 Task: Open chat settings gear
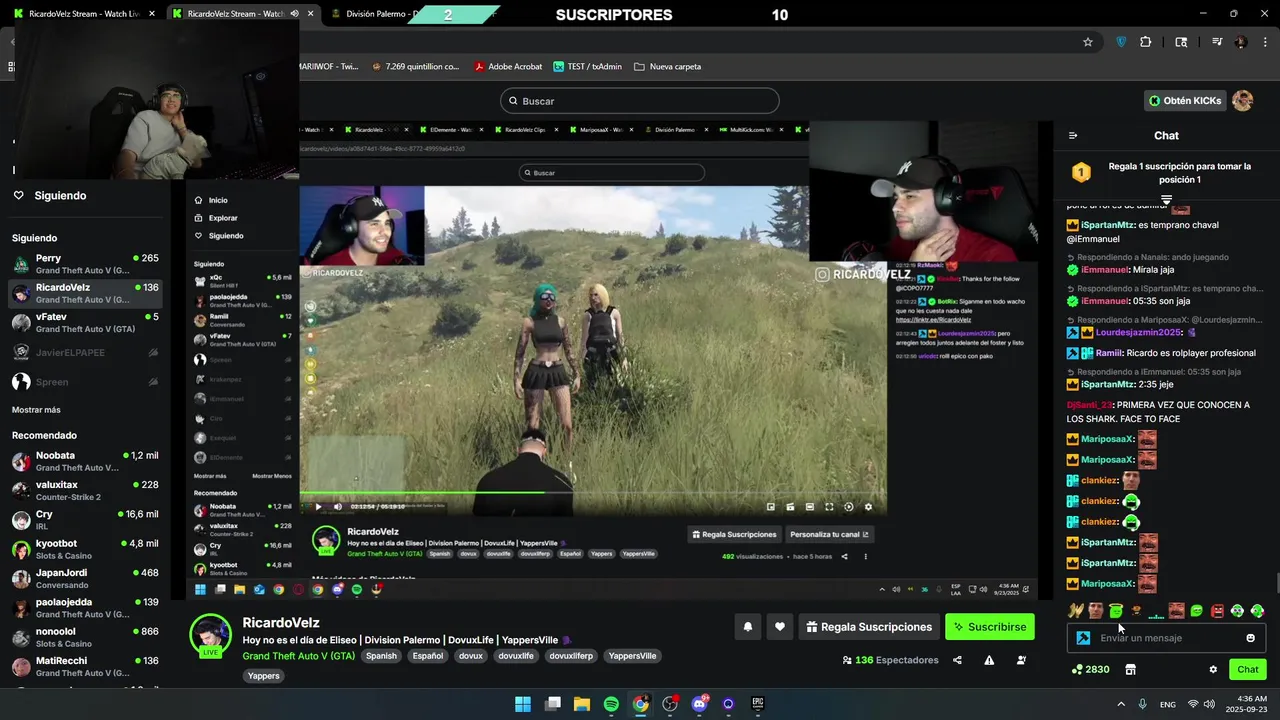click(x=1213, y=670)
